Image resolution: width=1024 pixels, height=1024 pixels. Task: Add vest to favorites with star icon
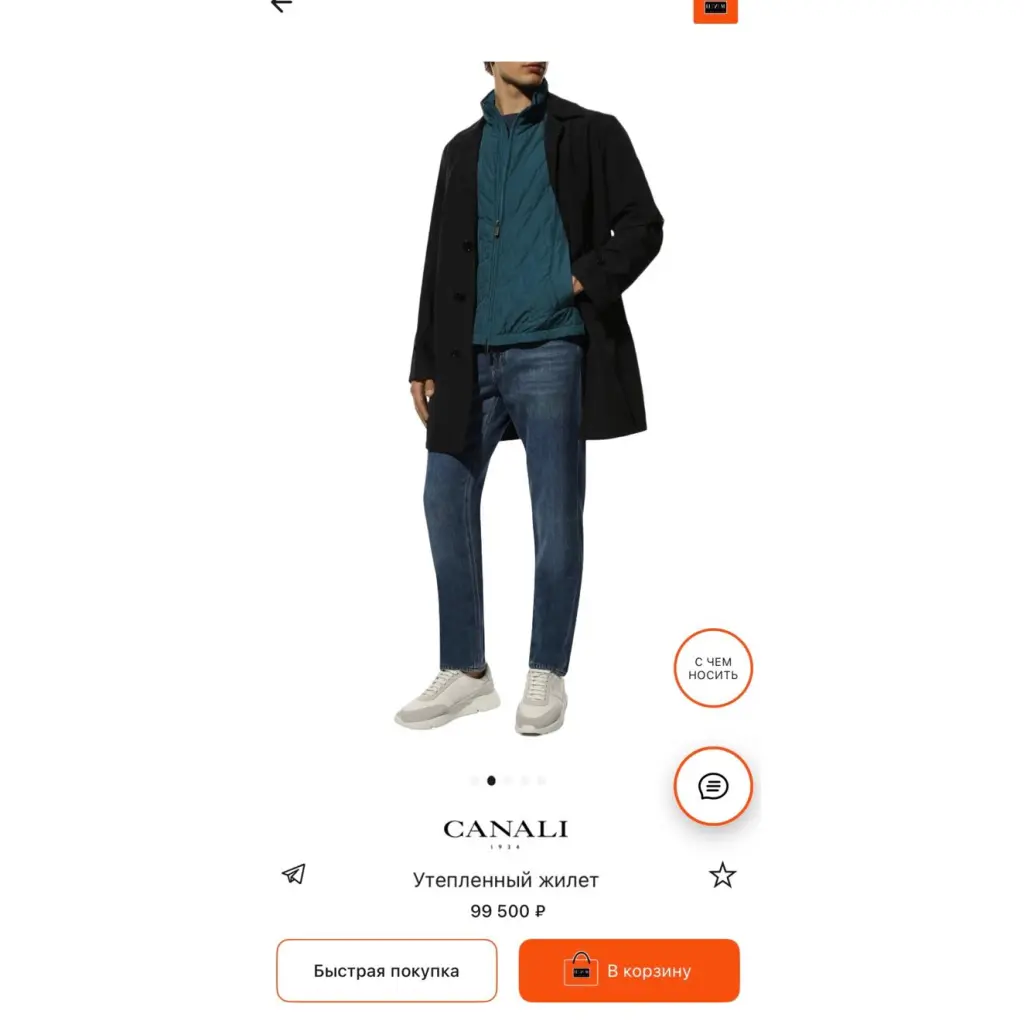[x=722, y=875]
